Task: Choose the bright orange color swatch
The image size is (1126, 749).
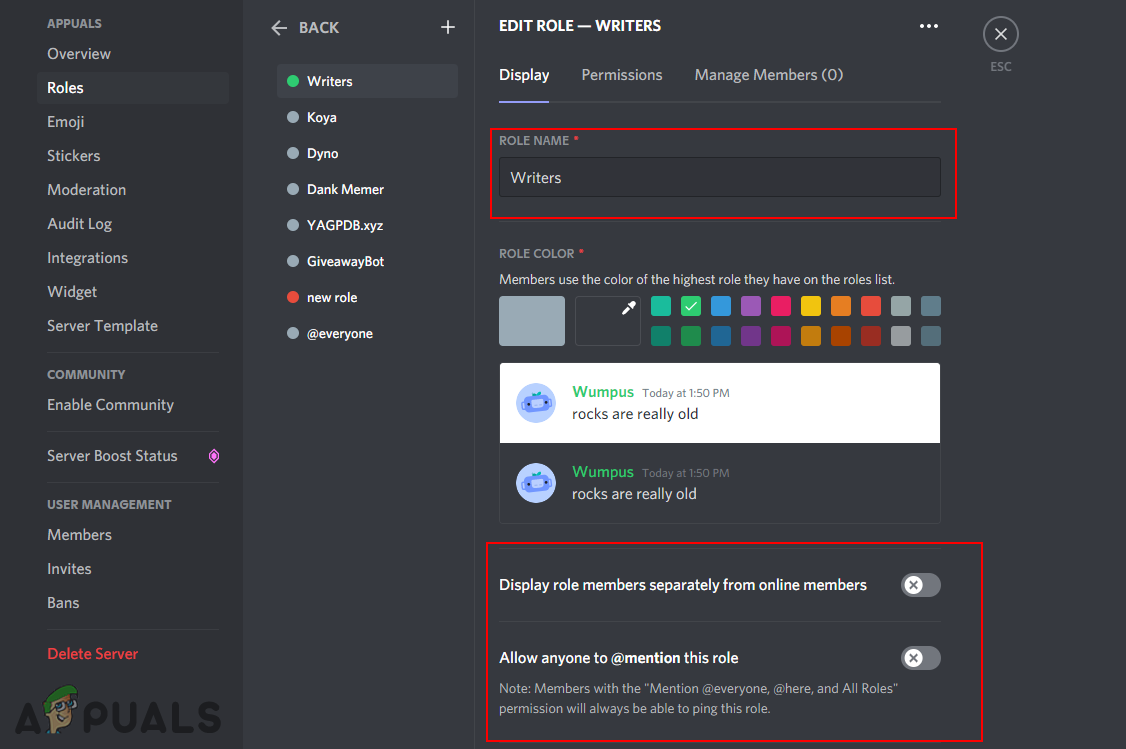Action: coord(841,306)
